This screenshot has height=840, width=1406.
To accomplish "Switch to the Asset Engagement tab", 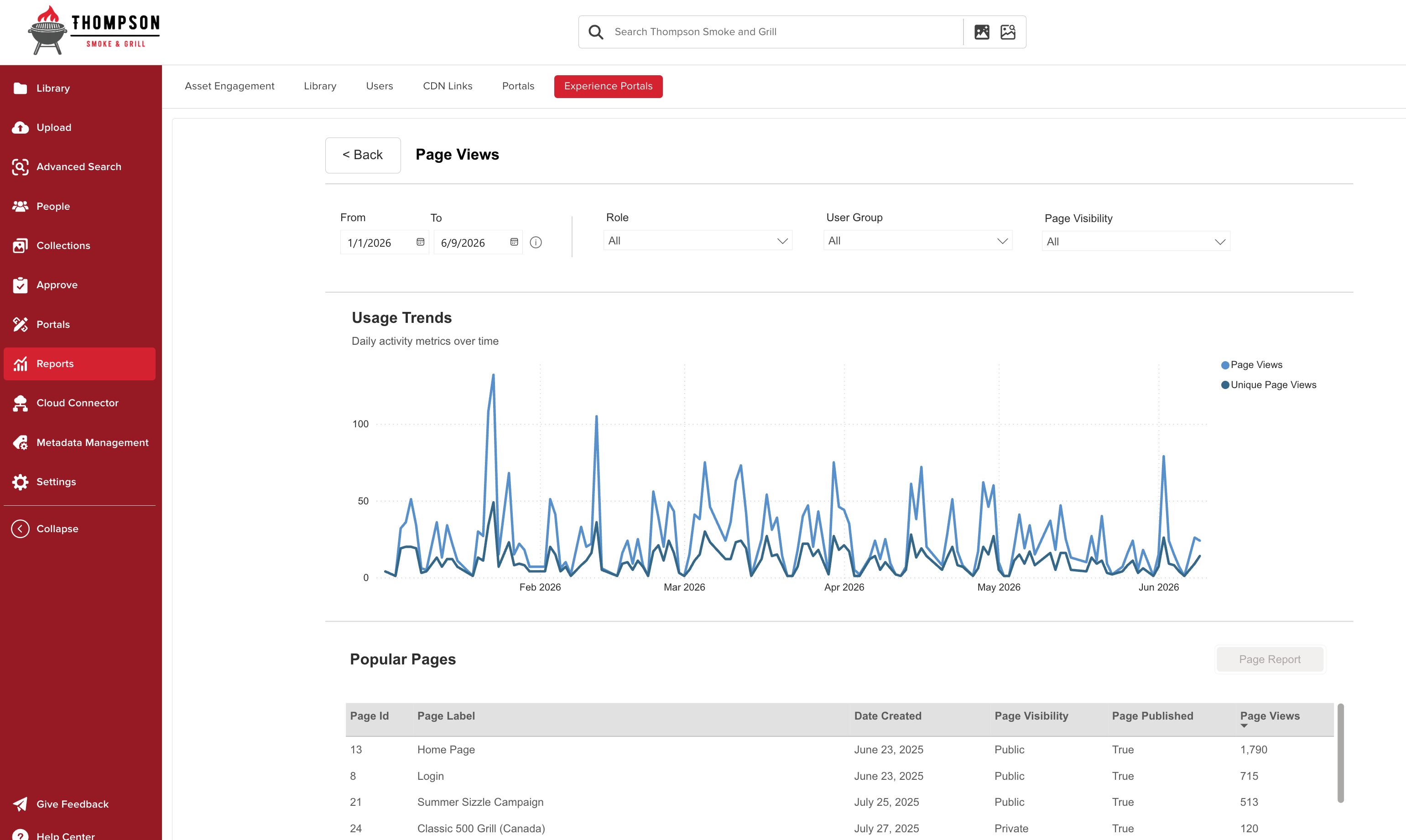I will (x=229, y=86).
